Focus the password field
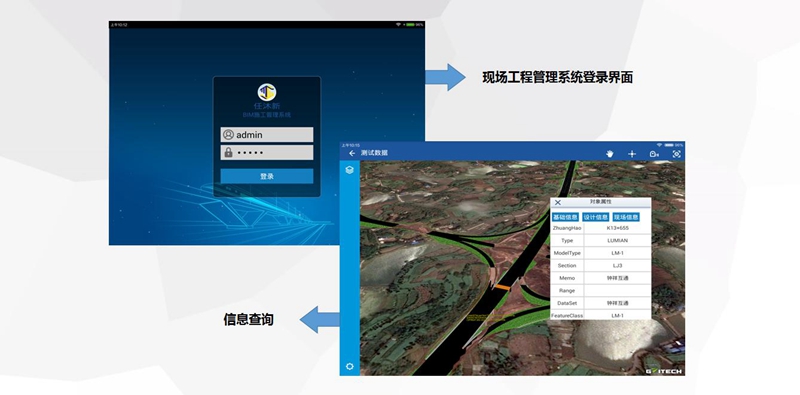This screenshot has width=800, height=395. coord(267,152)
